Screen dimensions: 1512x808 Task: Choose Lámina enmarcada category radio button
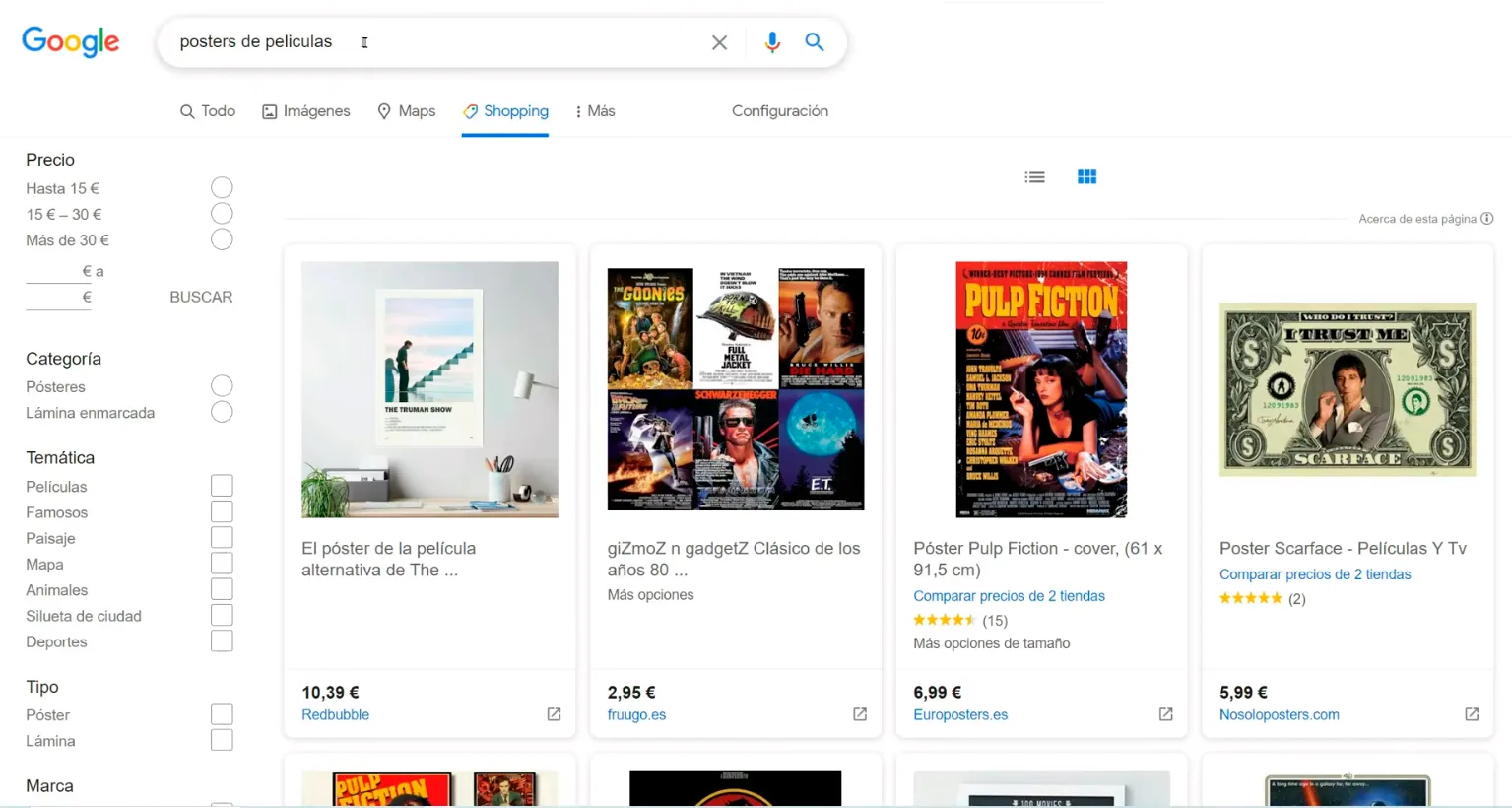coord(222,412)
